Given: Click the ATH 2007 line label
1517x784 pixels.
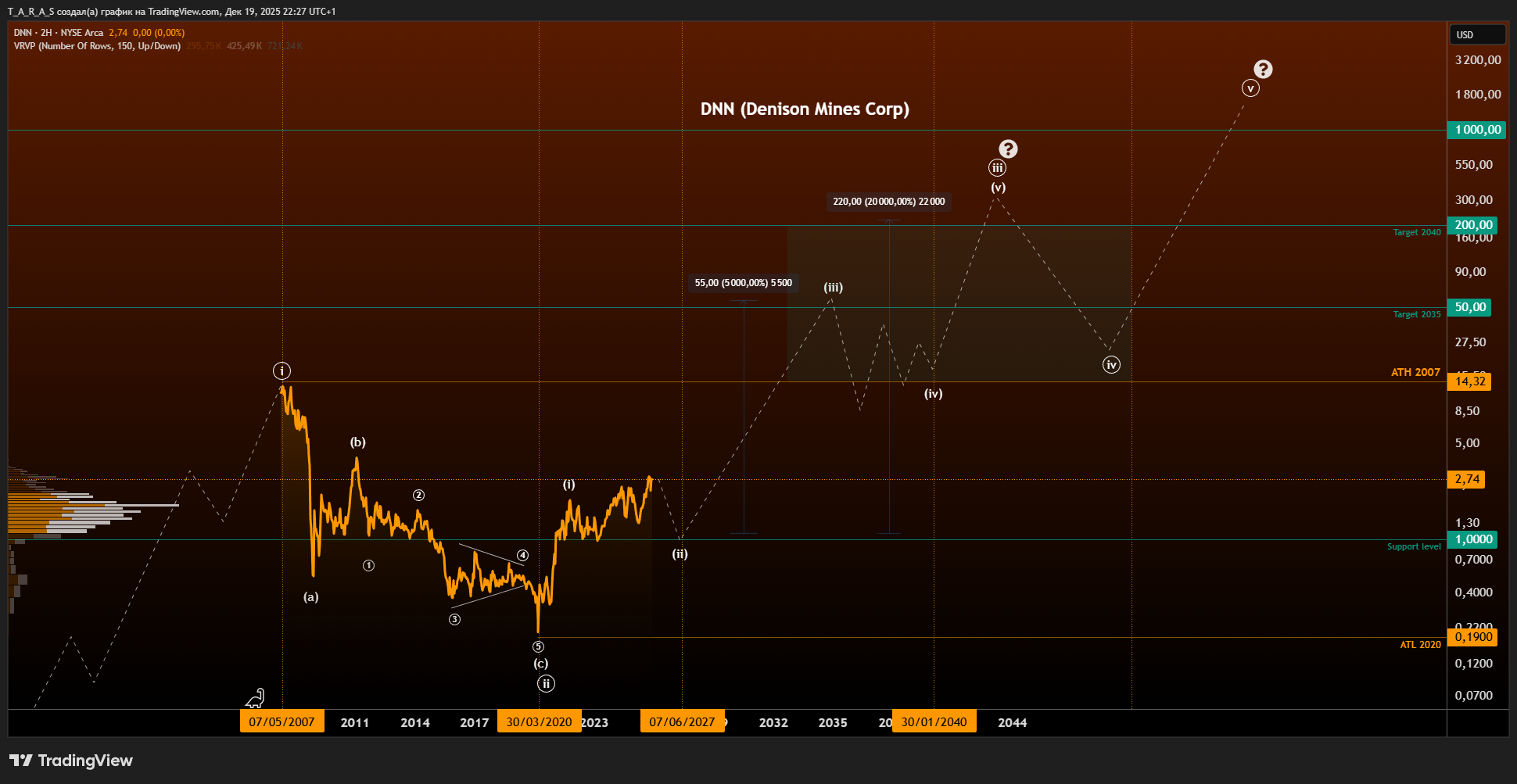Looking at the screenshot, I should tap(1415, 373).
